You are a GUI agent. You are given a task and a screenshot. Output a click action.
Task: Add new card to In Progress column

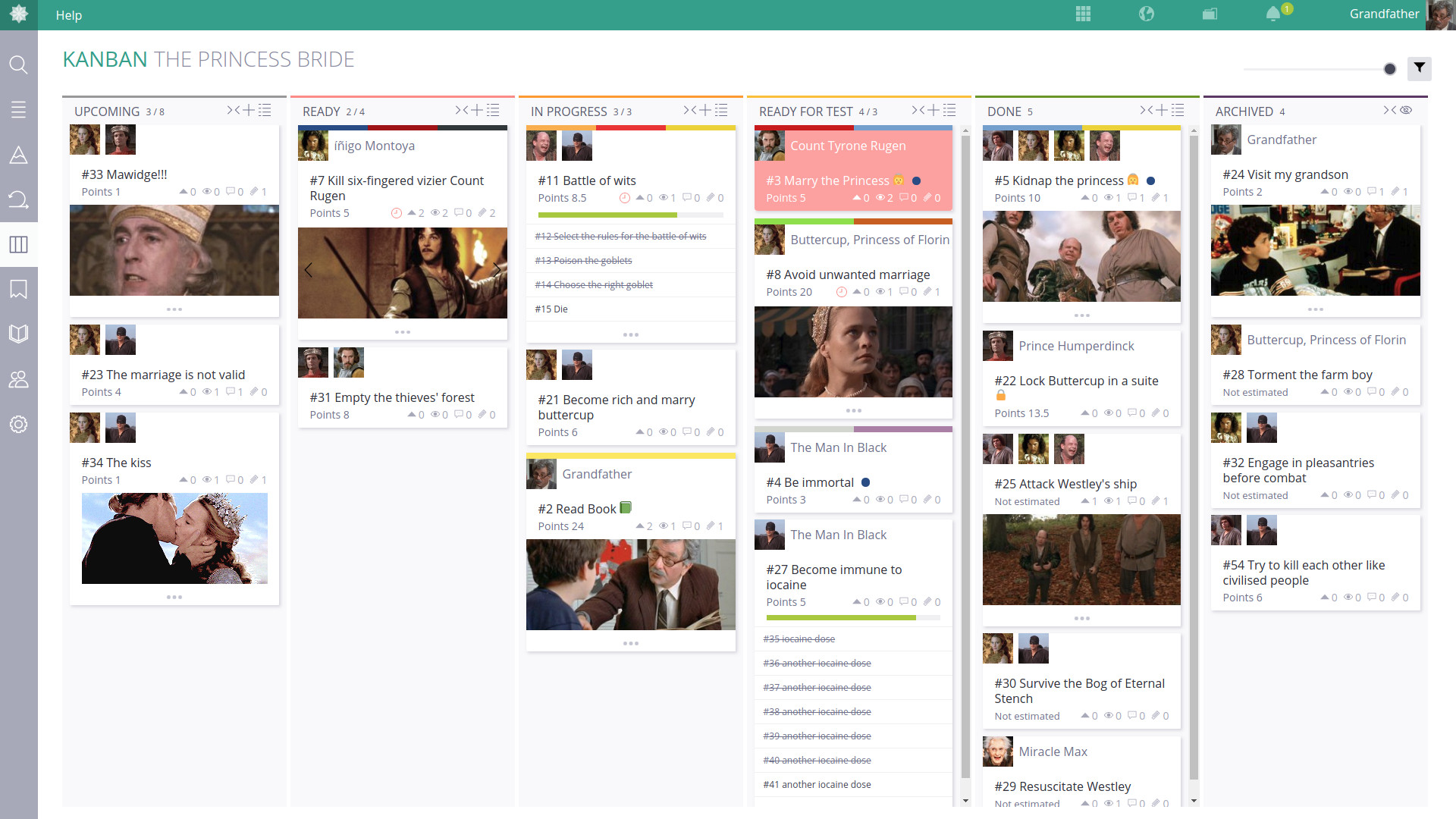point(705,111)
